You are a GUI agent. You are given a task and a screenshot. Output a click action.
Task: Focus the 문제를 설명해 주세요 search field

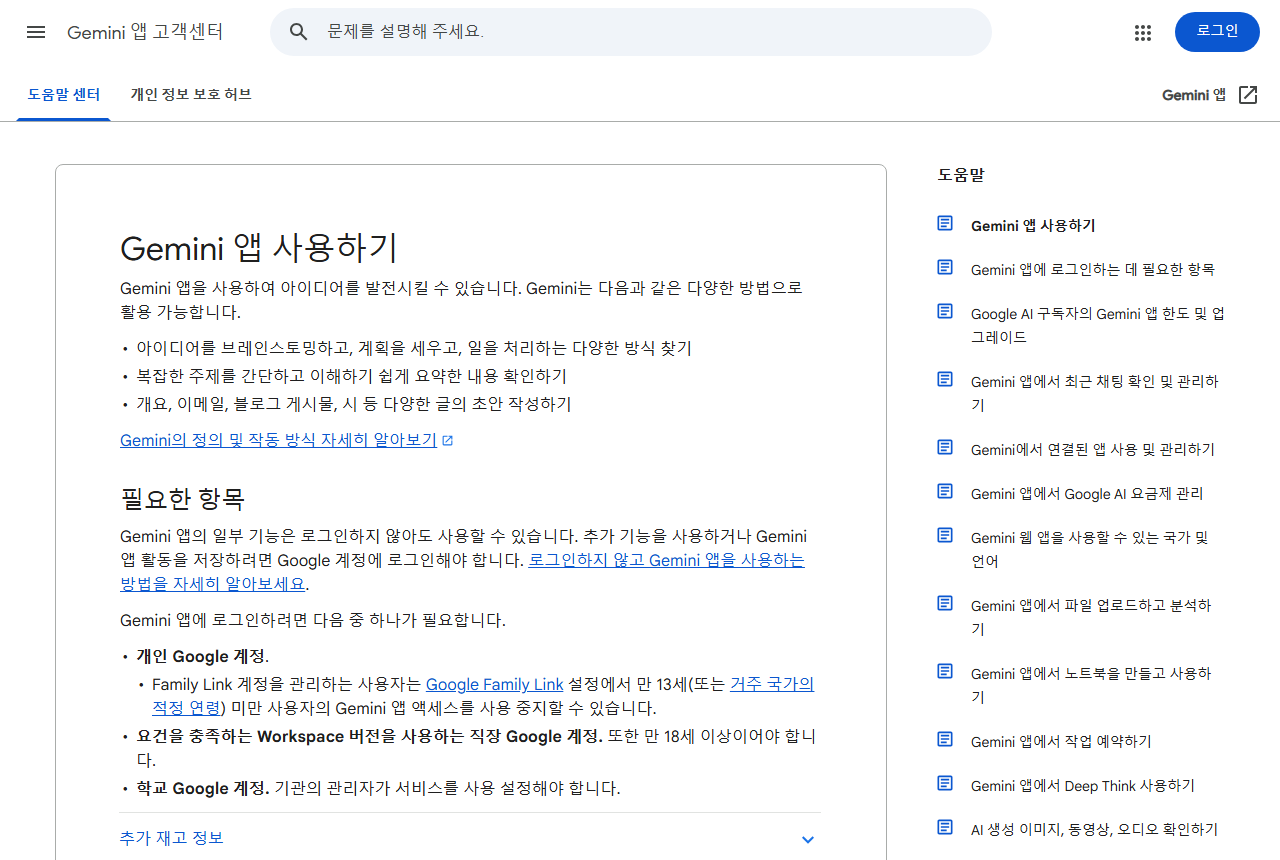click(x=631, y=32)
